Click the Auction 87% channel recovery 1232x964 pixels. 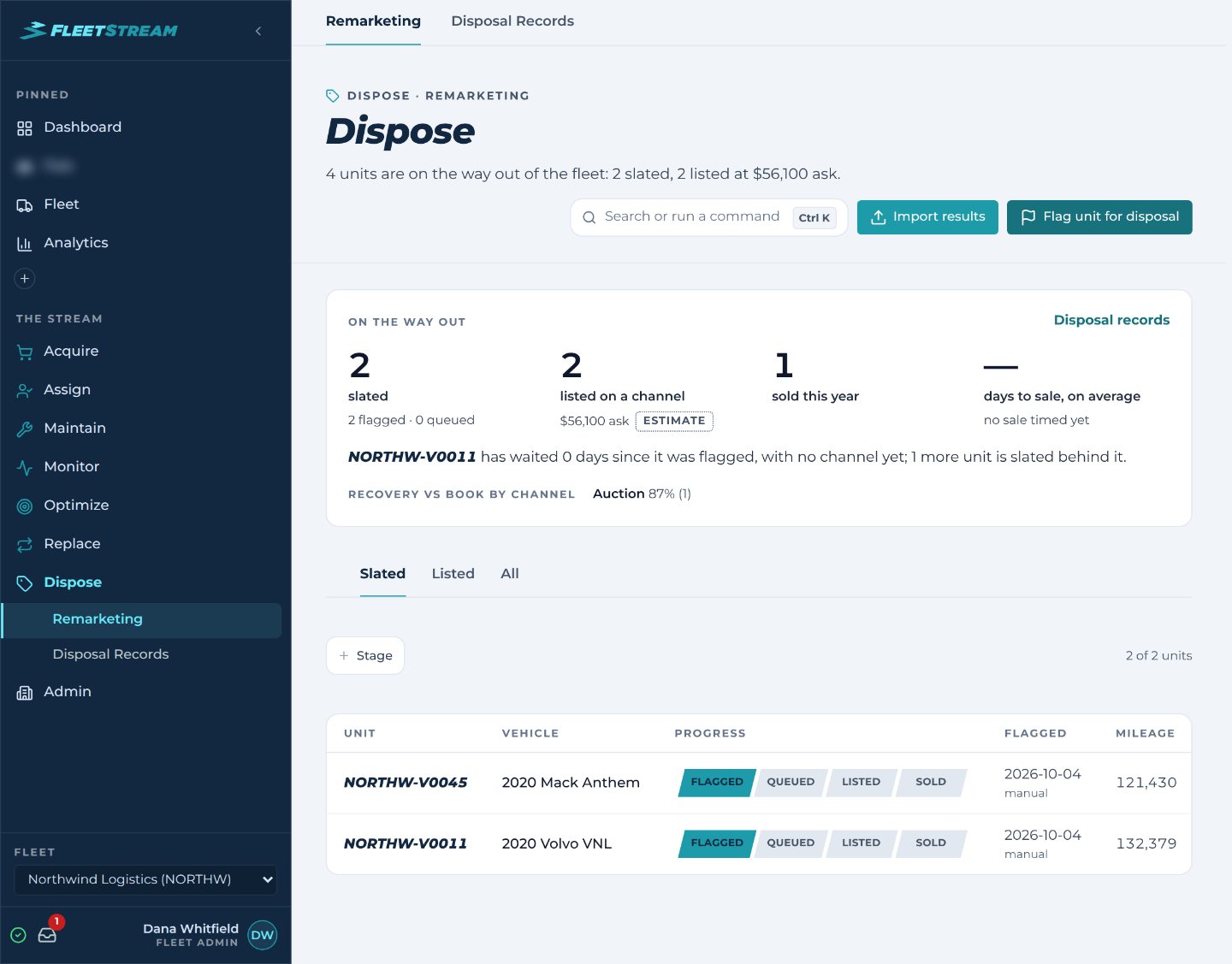pos(642,494)
